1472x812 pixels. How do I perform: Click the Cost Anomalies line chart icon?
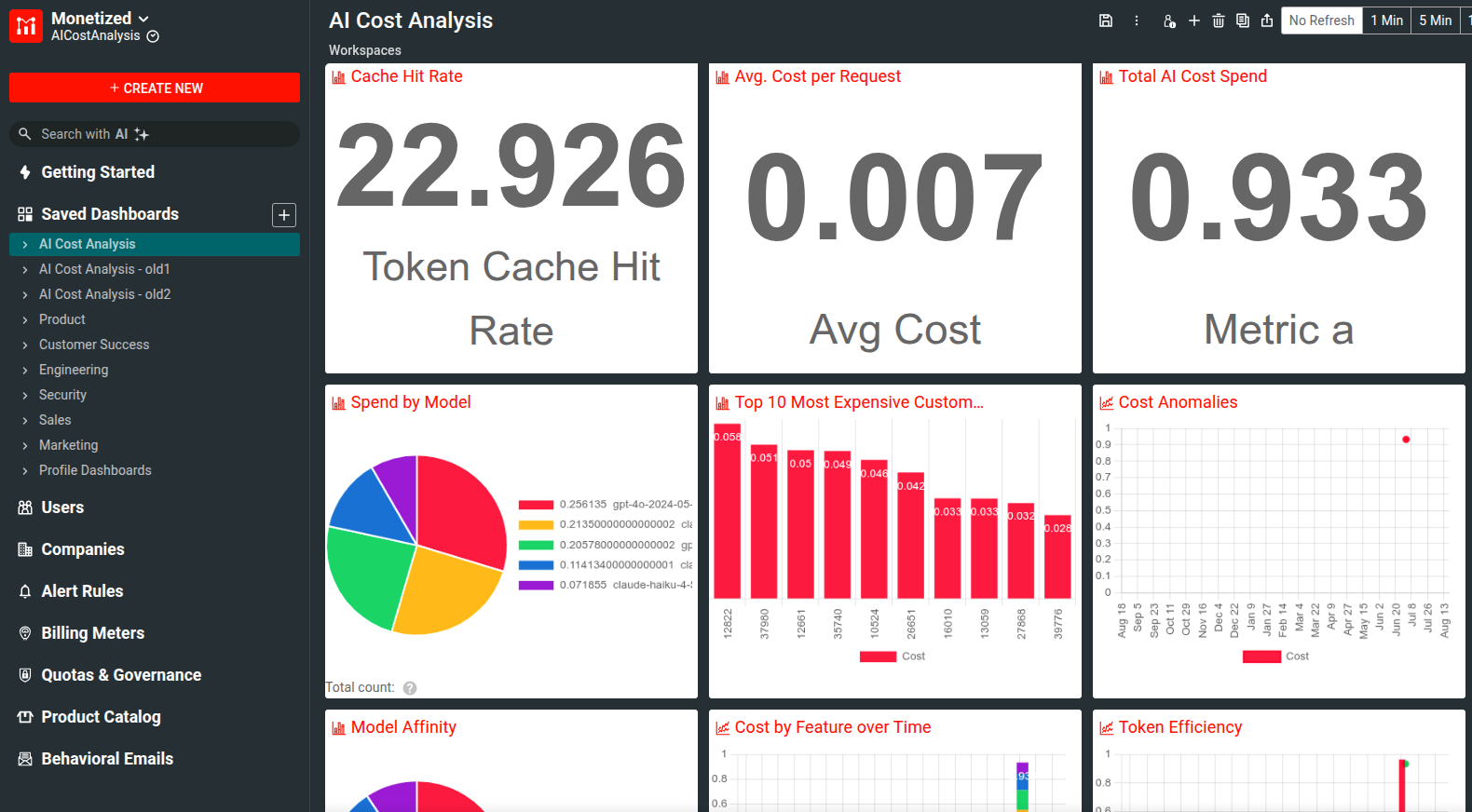tap(1107, 403)
